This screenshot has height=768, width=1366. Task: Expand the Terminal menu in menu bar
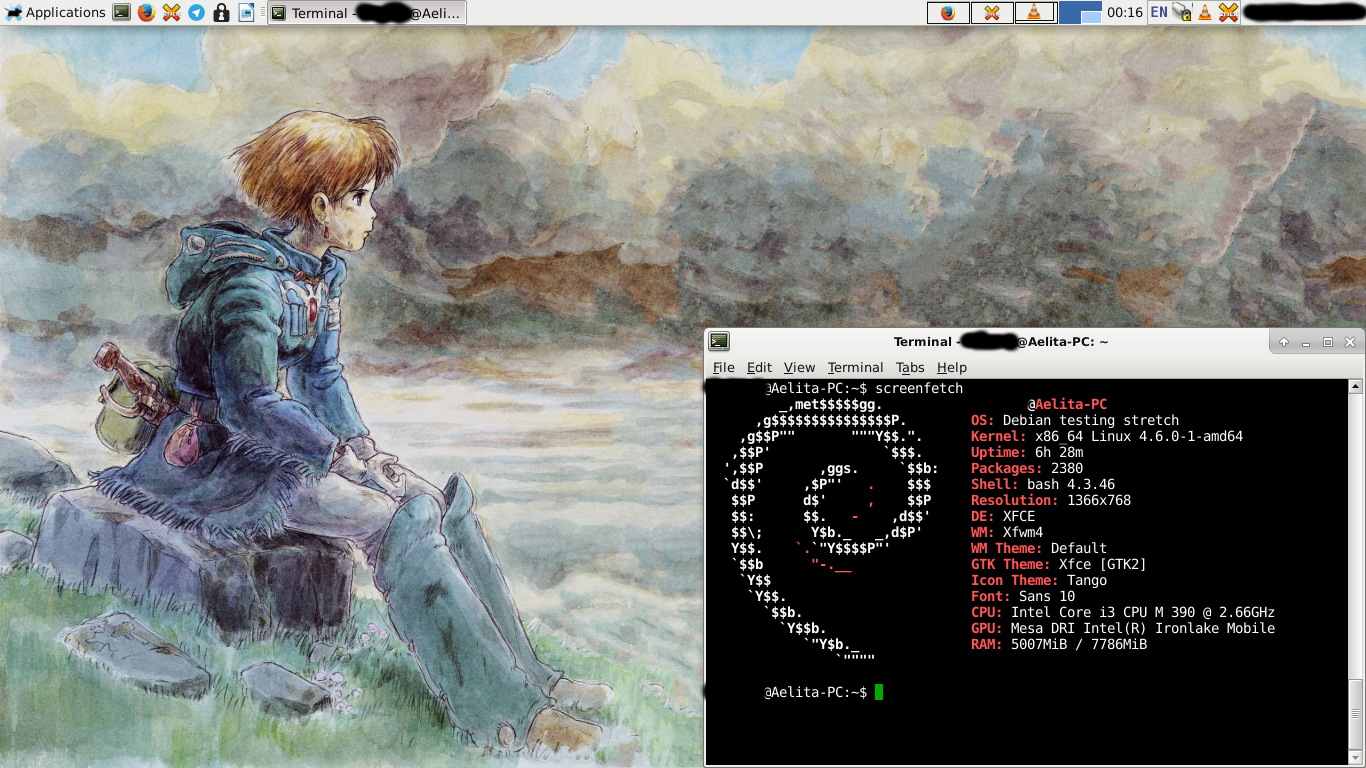[855, 367]
